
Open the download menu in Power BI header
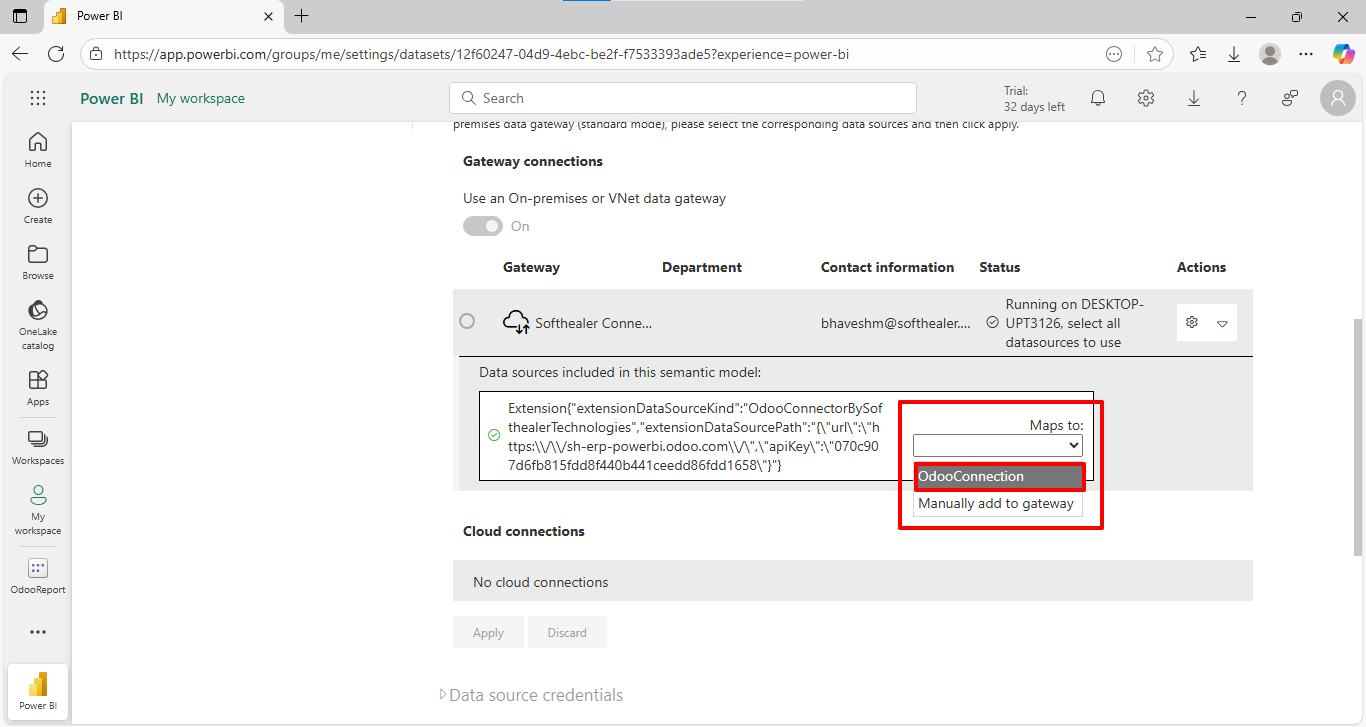pos(1194,98)
